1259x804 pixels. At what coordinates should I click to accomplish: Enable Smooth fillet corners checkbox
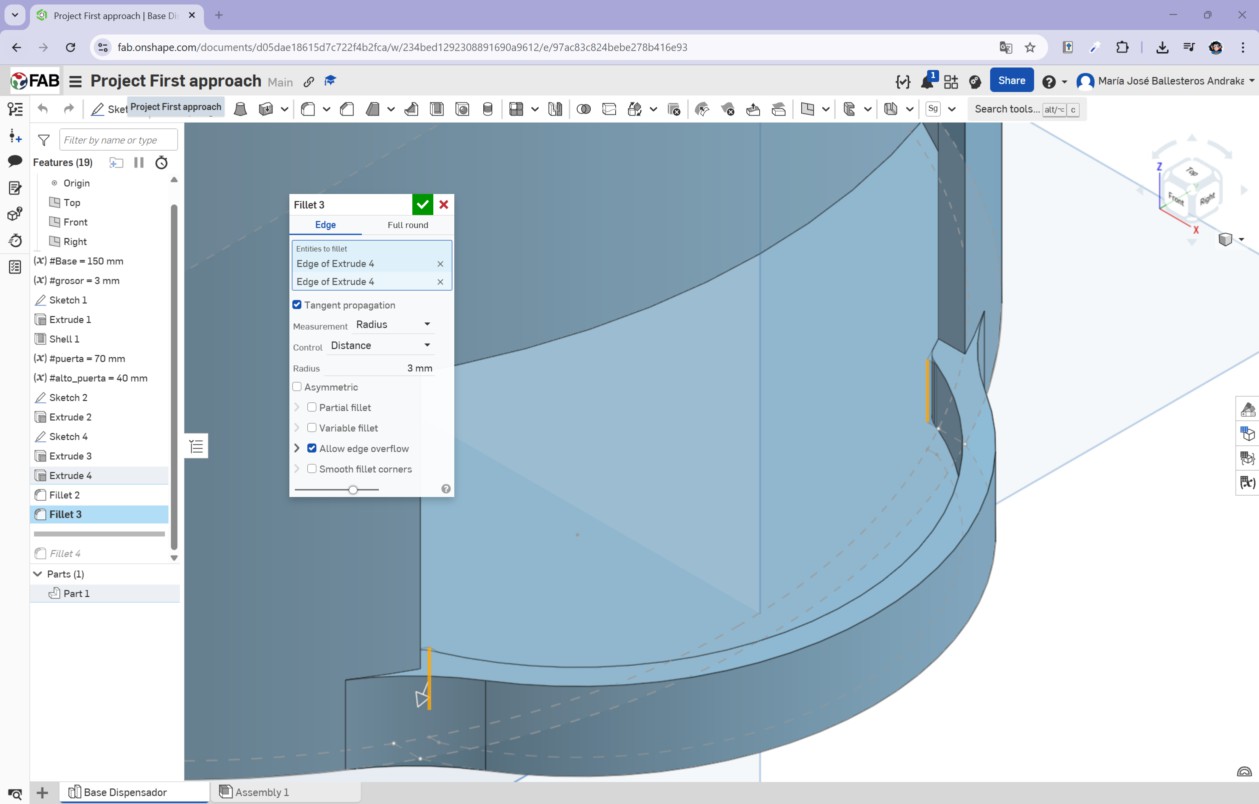coord(312,469)
